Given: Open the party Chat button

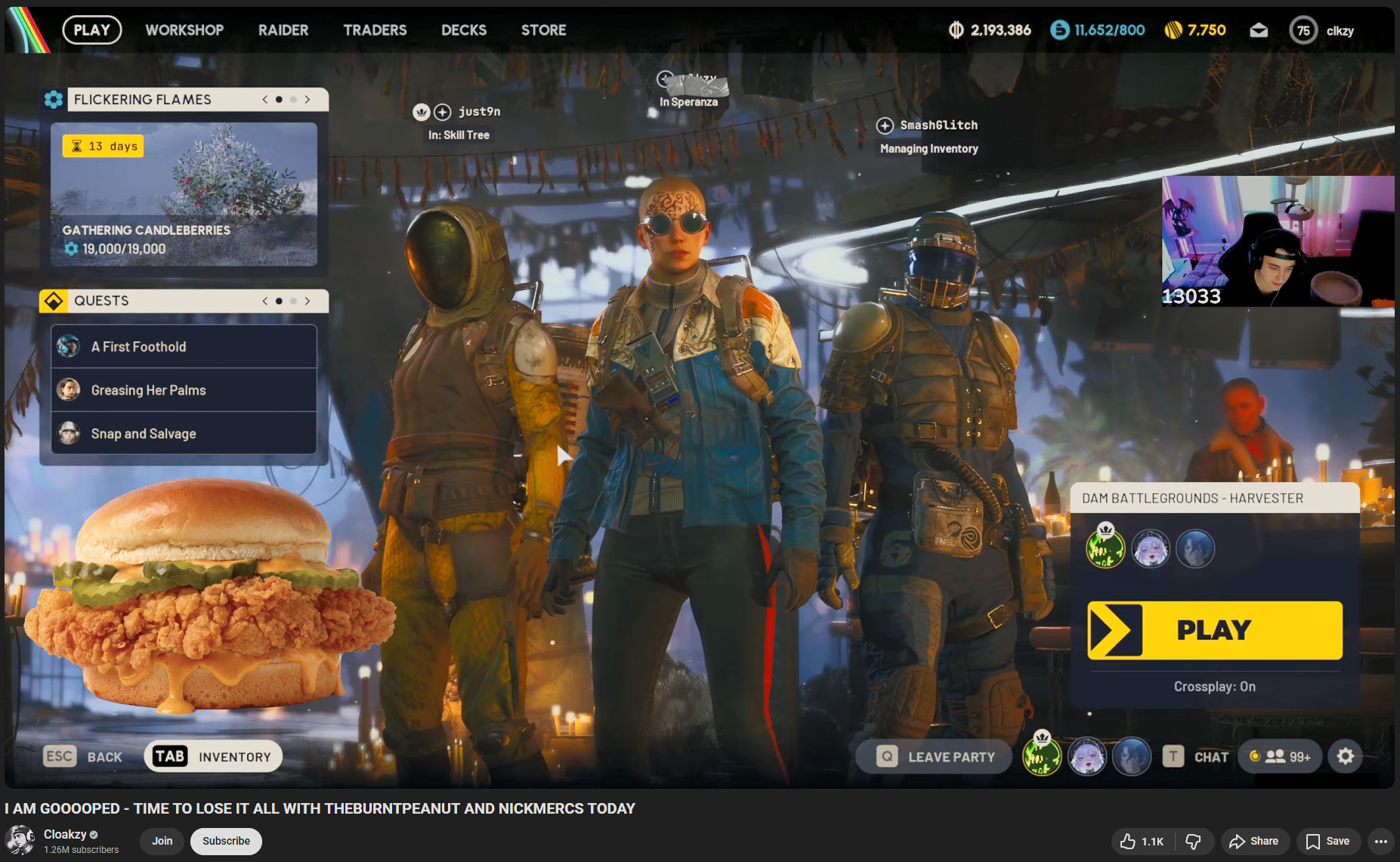Looking at the screenshot, I should click(1196, 756).
